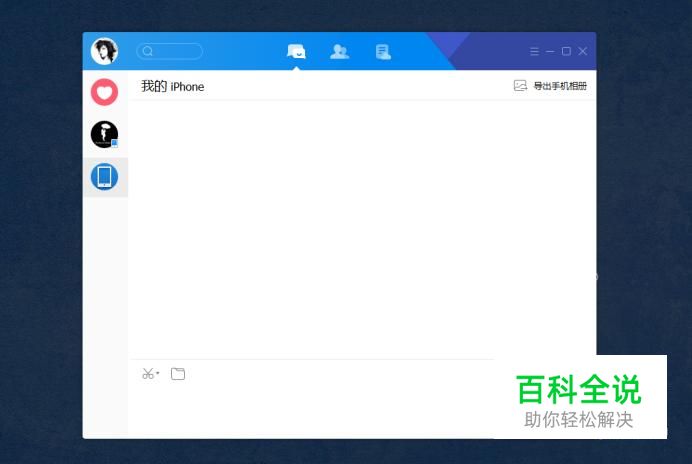Open the pink heart conversation
Viewport: 692px width, 464px height.
click(105, 92)
